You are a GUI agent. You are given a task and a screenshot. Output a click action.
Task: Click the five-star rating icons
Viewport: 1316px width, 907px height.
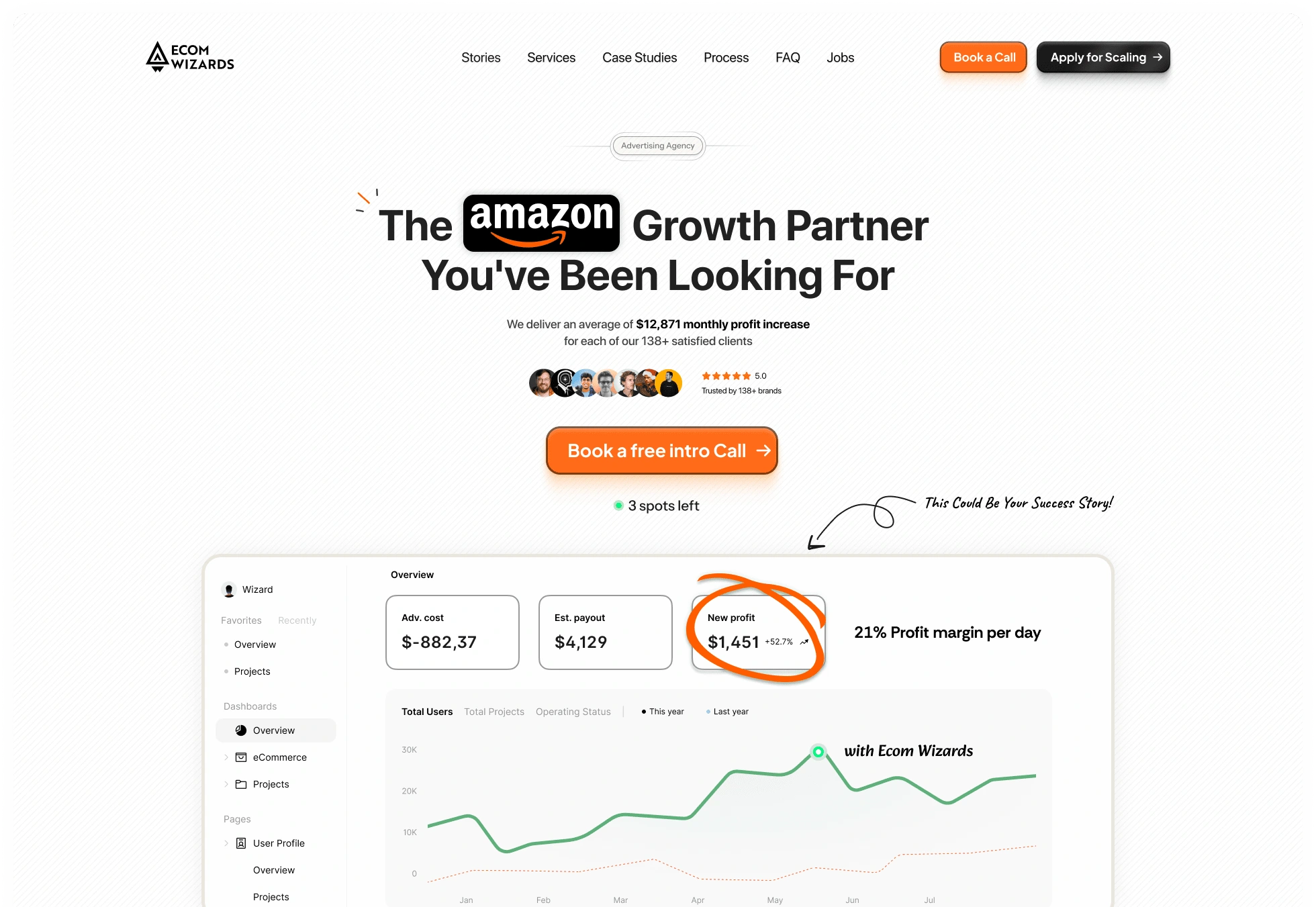pos(726,376)
